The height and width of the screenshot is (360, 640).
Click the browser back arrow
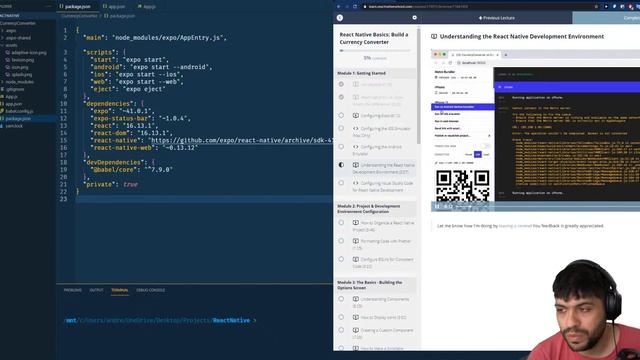pyautogui.click(x=338, y=7)
